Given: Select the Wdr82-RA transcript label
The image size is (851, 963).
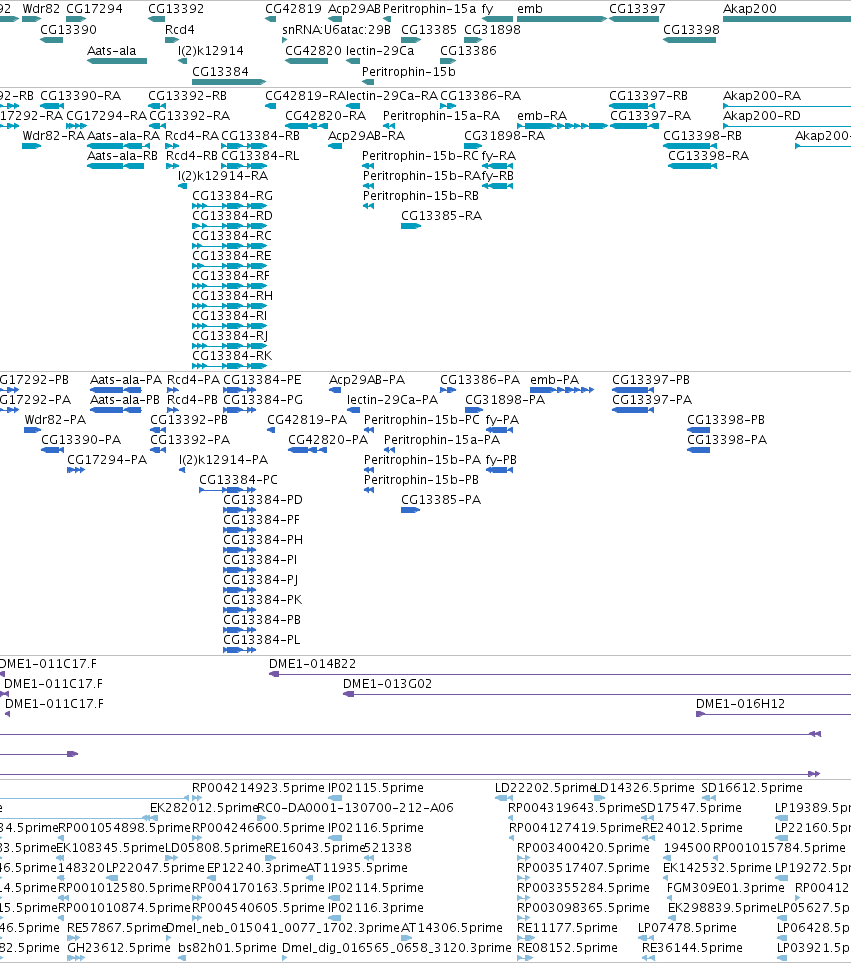Looking at the screenshot, I should tap(53, 136).
